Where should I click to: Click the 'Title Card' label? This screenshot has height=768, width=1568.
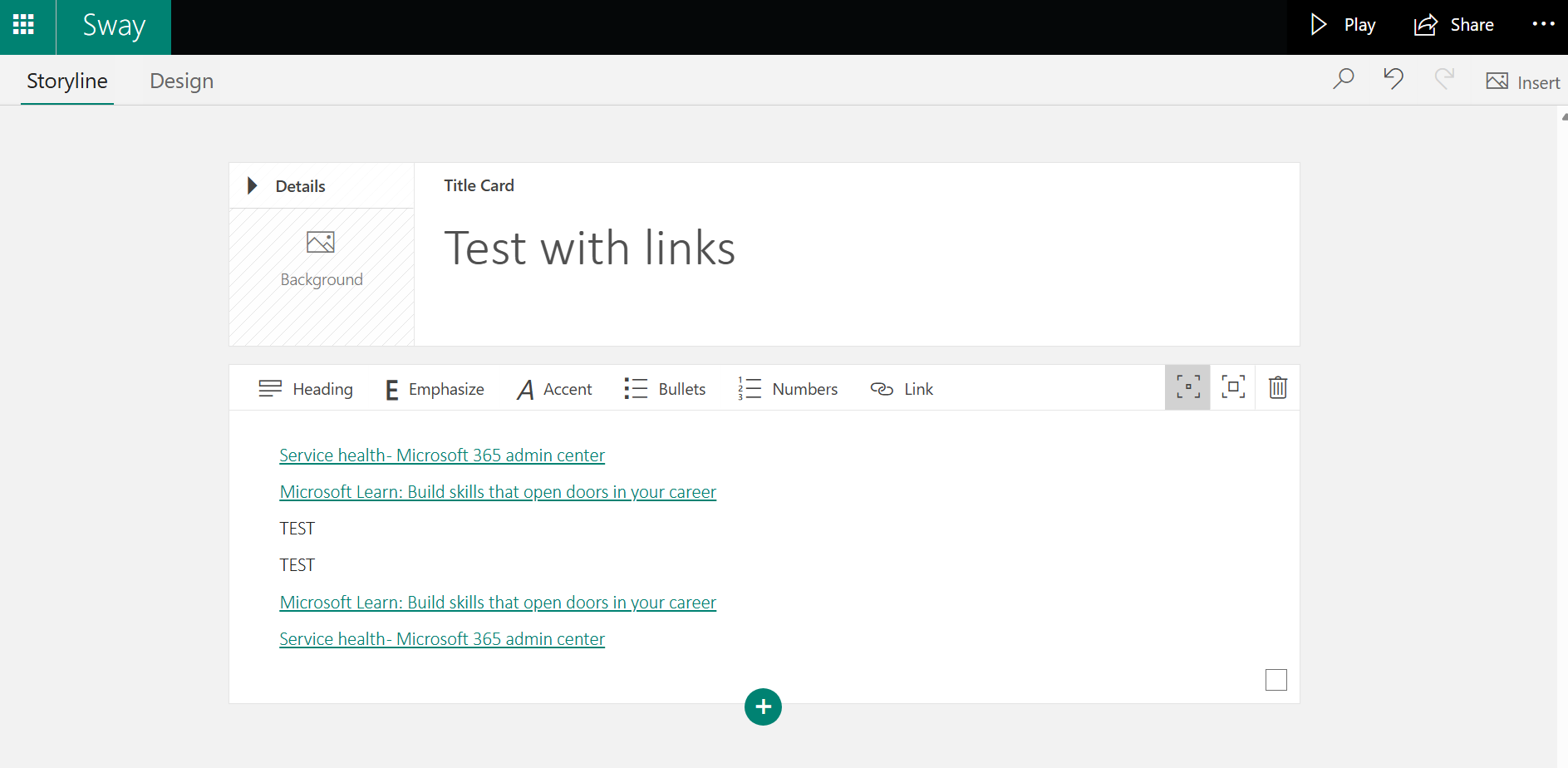(x=479, y=185)
